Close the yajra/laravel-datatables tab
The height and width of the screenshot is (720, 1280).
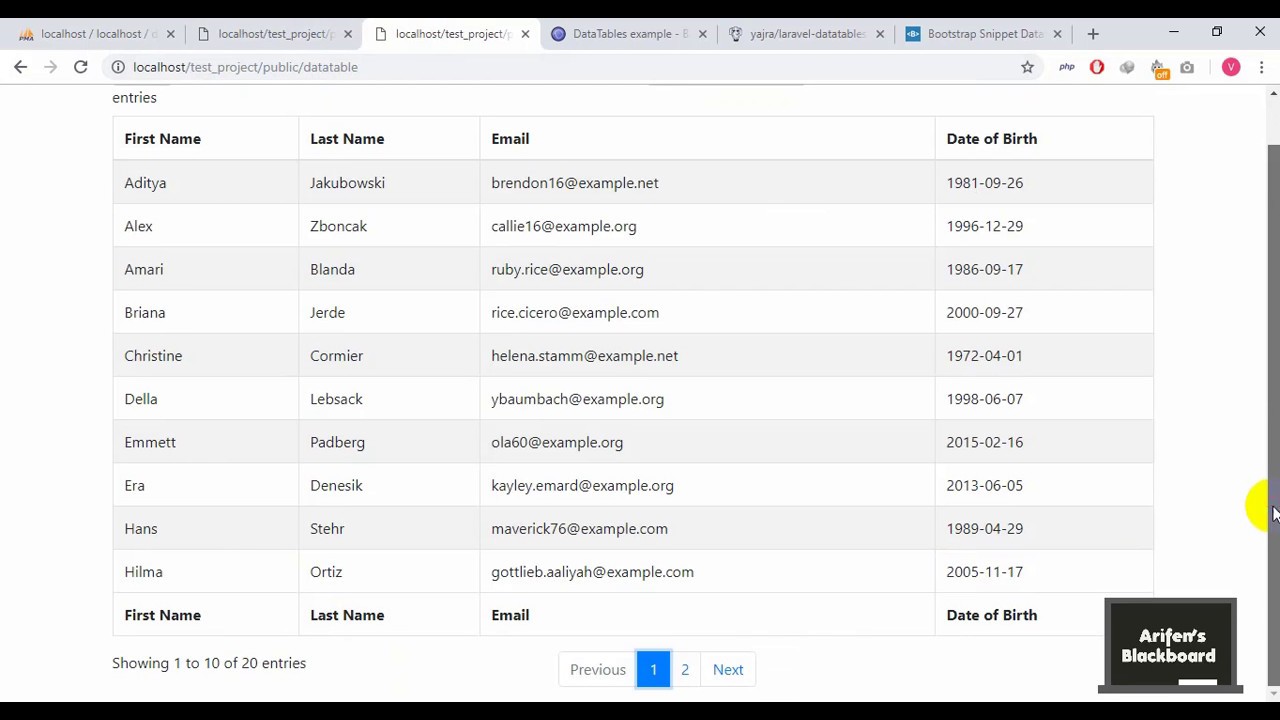tap(880, 34)
